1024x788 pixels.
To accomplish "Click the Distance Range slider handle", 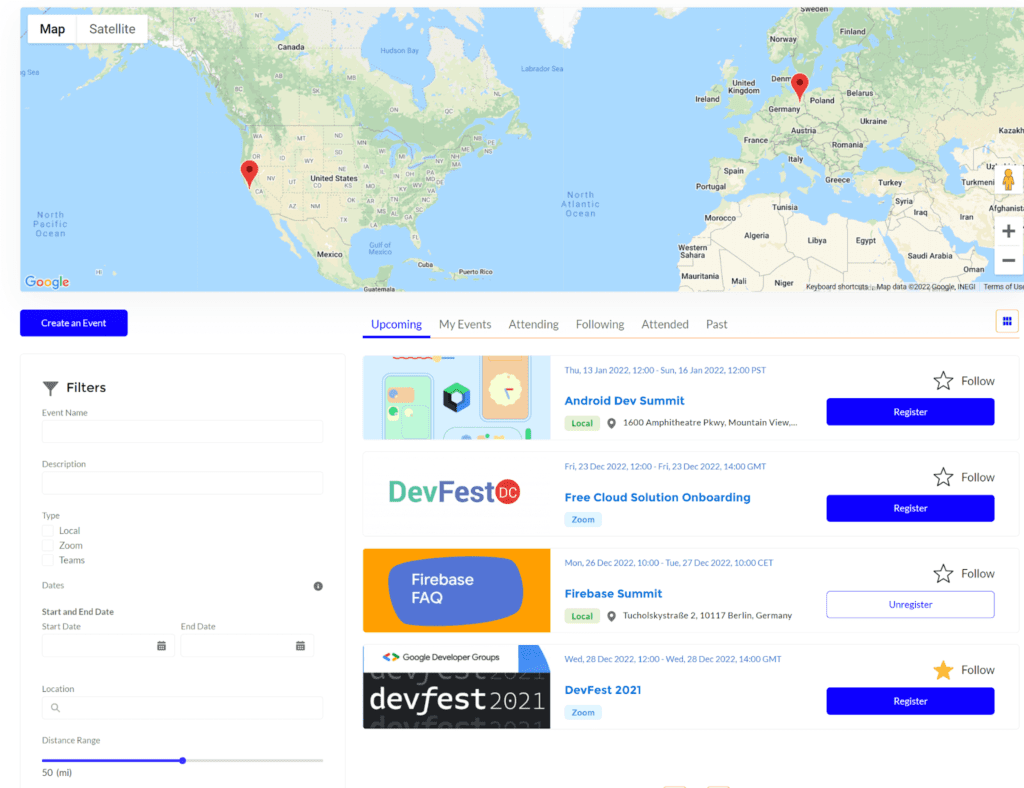I will (183, 761).
